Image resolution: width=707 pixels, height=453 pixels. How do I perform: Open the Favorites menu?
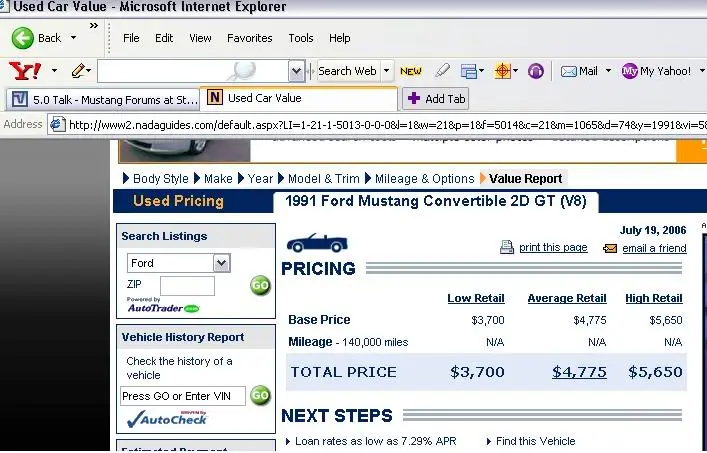pyautogui.click(x=250, y=38)
